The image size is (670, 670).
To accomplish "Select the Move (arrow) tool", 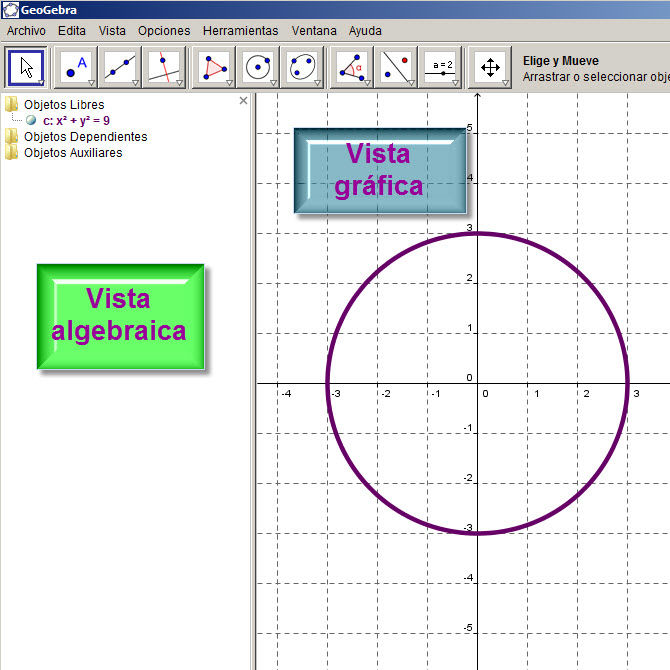I will 26,67.
